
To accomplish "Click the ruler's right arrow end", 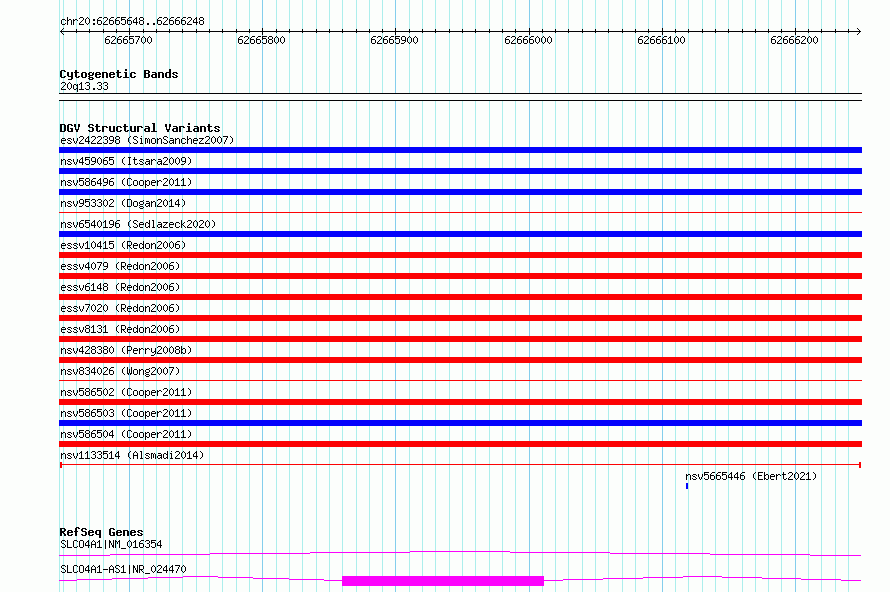I will (859, 31).
